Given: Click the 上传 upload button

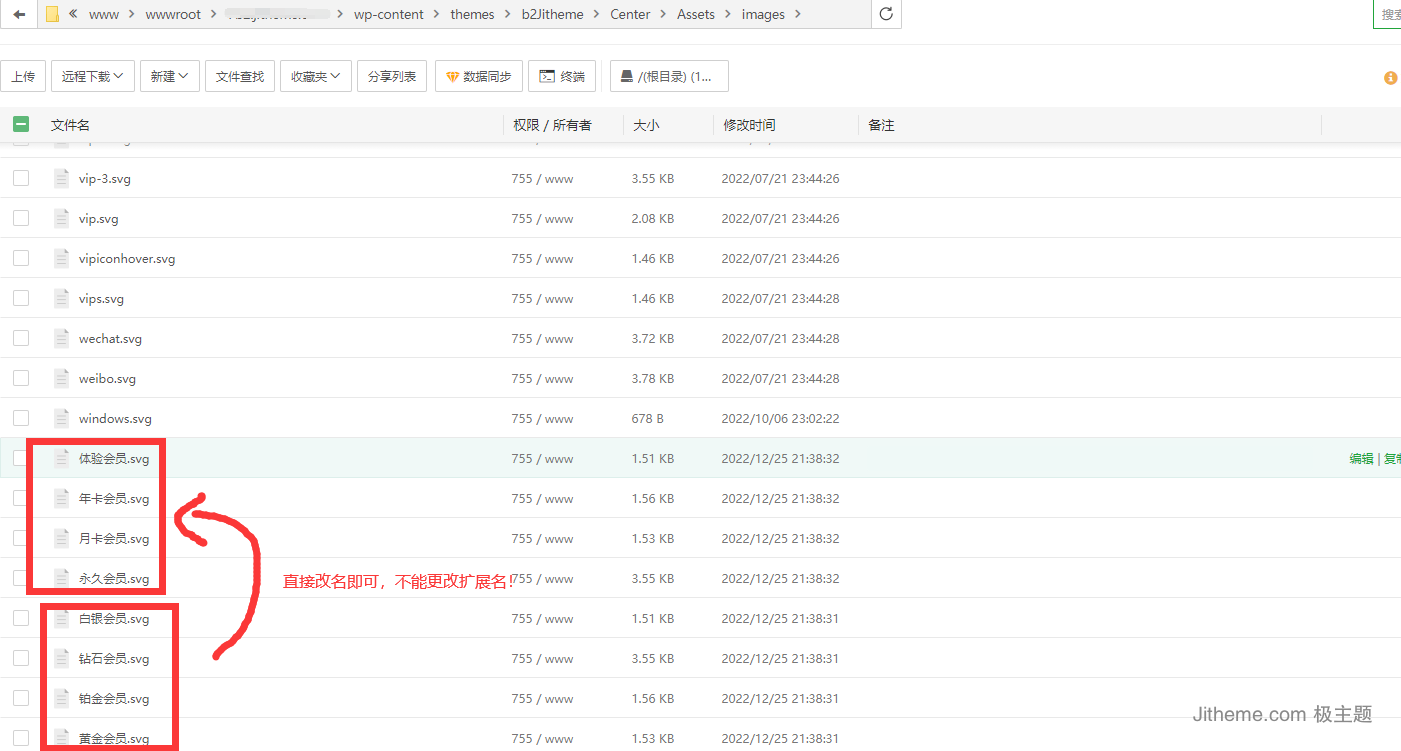Looking at the screenshot, I should pos(23,76).
